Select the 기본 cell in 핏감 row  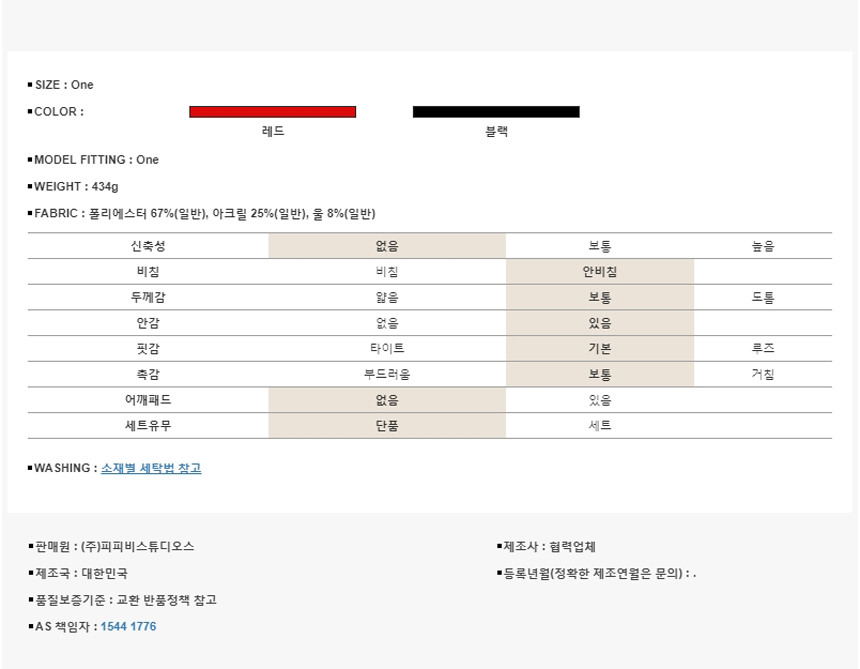tap(600, 349)
